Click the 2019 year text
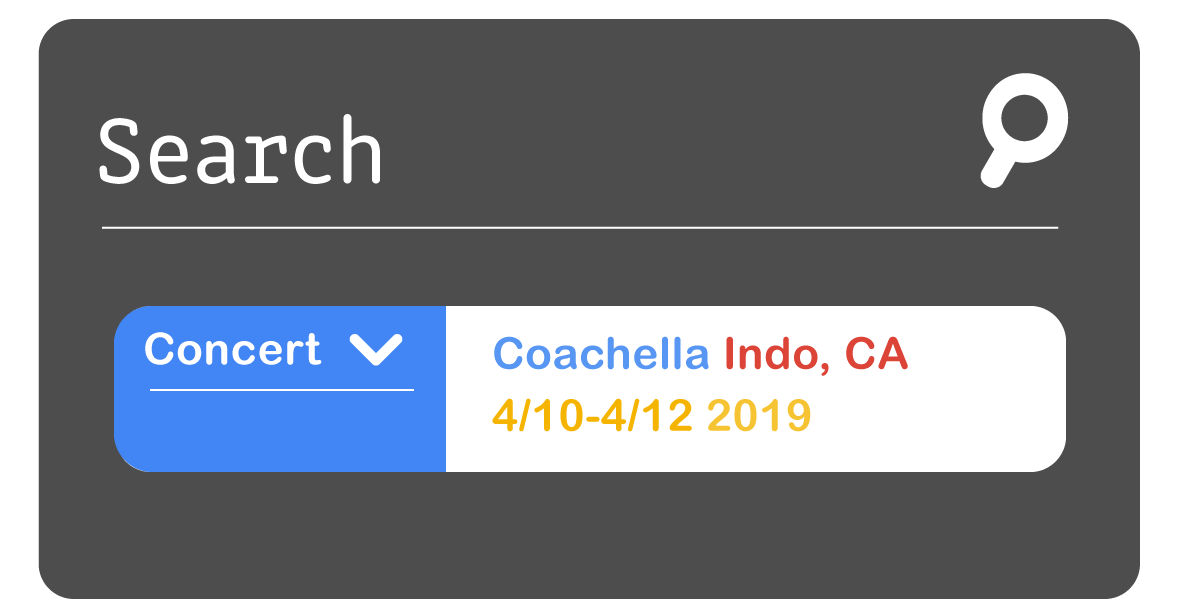This screenshot has width=1190, height=616. click(760, 415)
